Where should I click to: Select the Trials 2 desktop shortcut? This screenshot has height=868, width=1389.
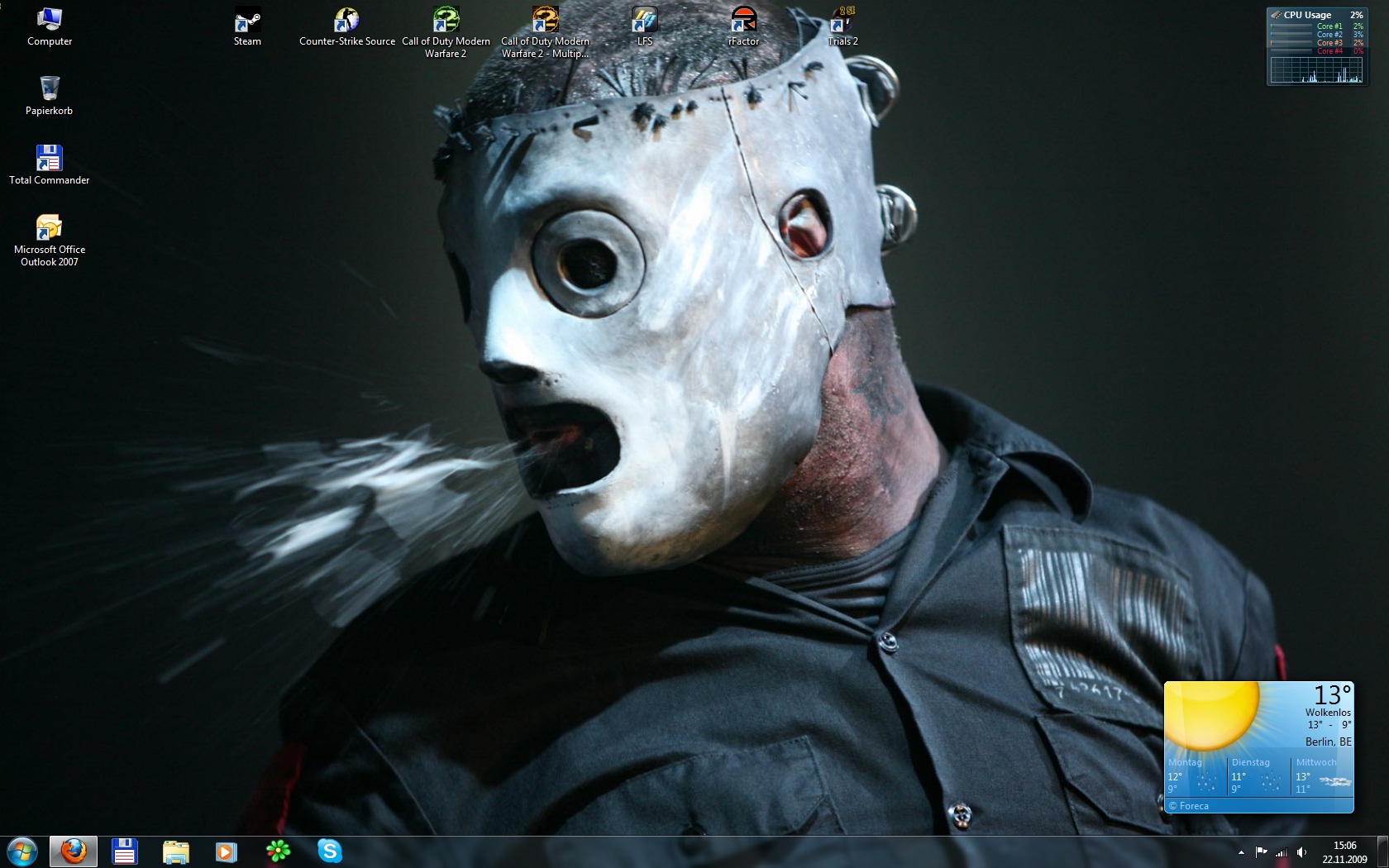point(842,26)
